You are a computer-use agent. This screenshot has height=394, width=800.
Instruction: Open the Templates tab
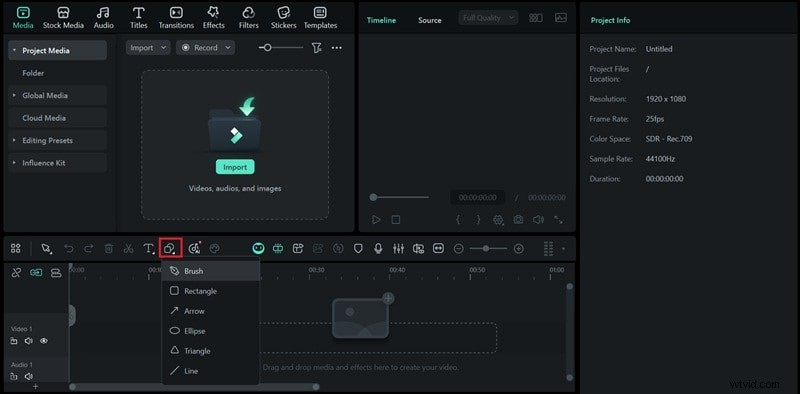(x=320, y=17)
